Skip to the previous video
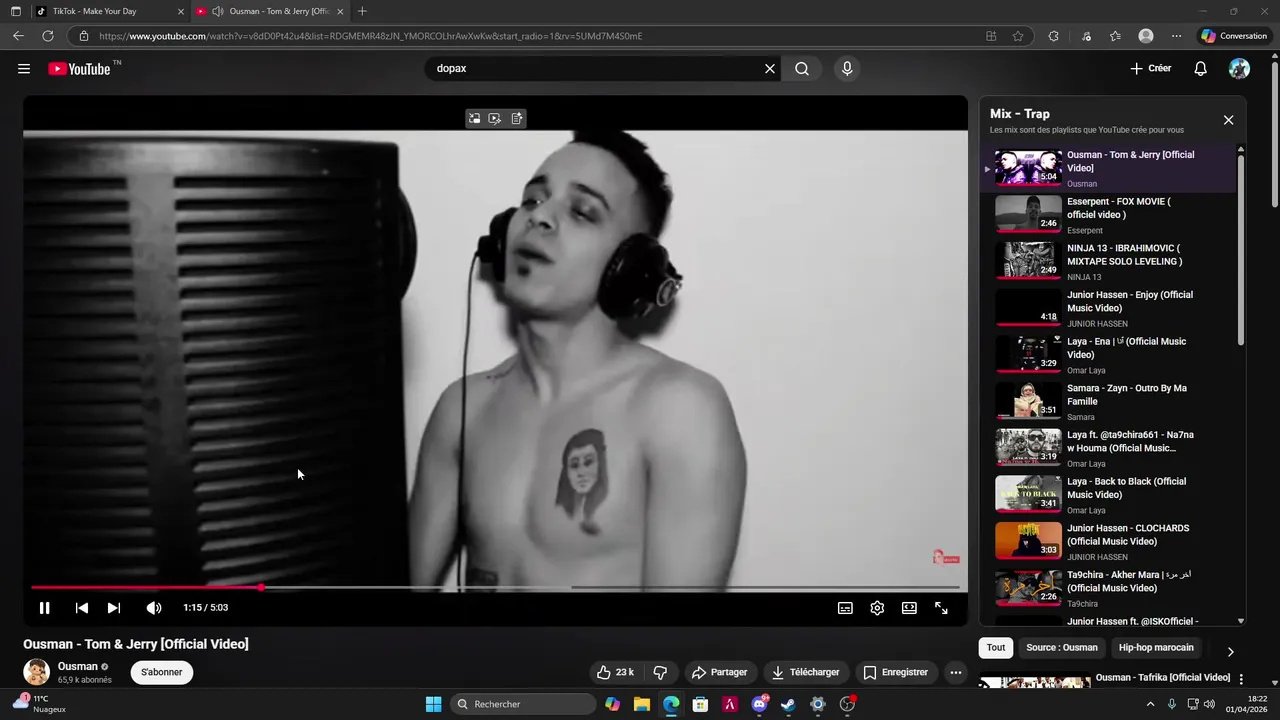1280x720 pixels. (82, 608)
